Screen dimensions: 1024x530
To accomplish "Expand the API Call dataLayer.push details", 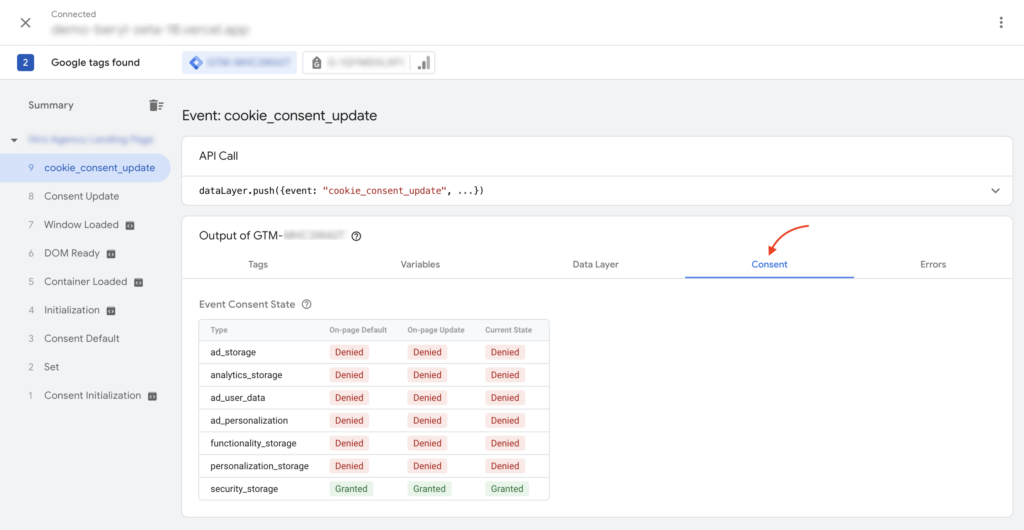I will click(x=995, y=190).
